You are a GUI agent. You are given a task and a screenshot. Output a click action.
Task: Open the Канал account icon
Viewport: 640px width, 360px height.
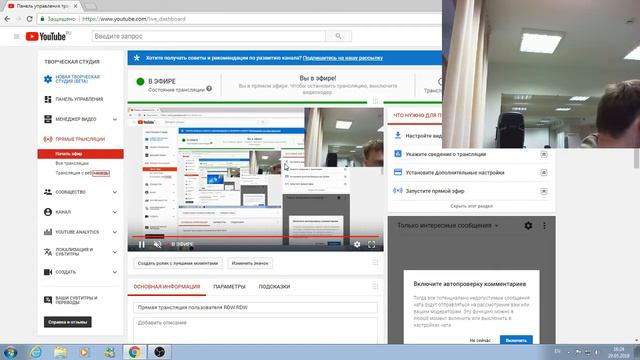click(x=48, y=212)
